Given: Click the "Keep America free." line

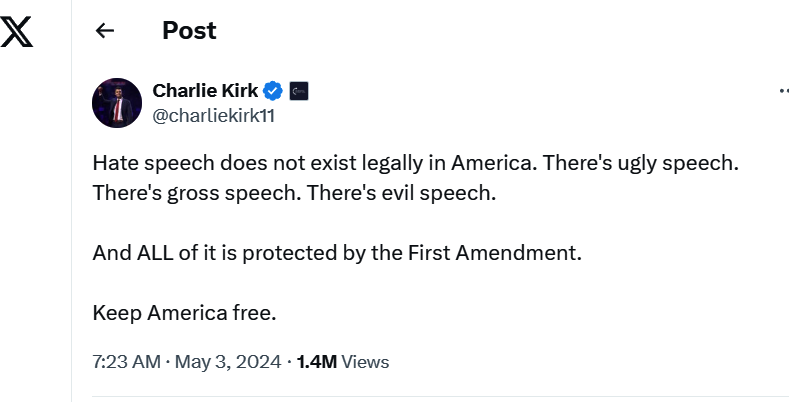Looking at the screenshot, I should tap(183, 312).
